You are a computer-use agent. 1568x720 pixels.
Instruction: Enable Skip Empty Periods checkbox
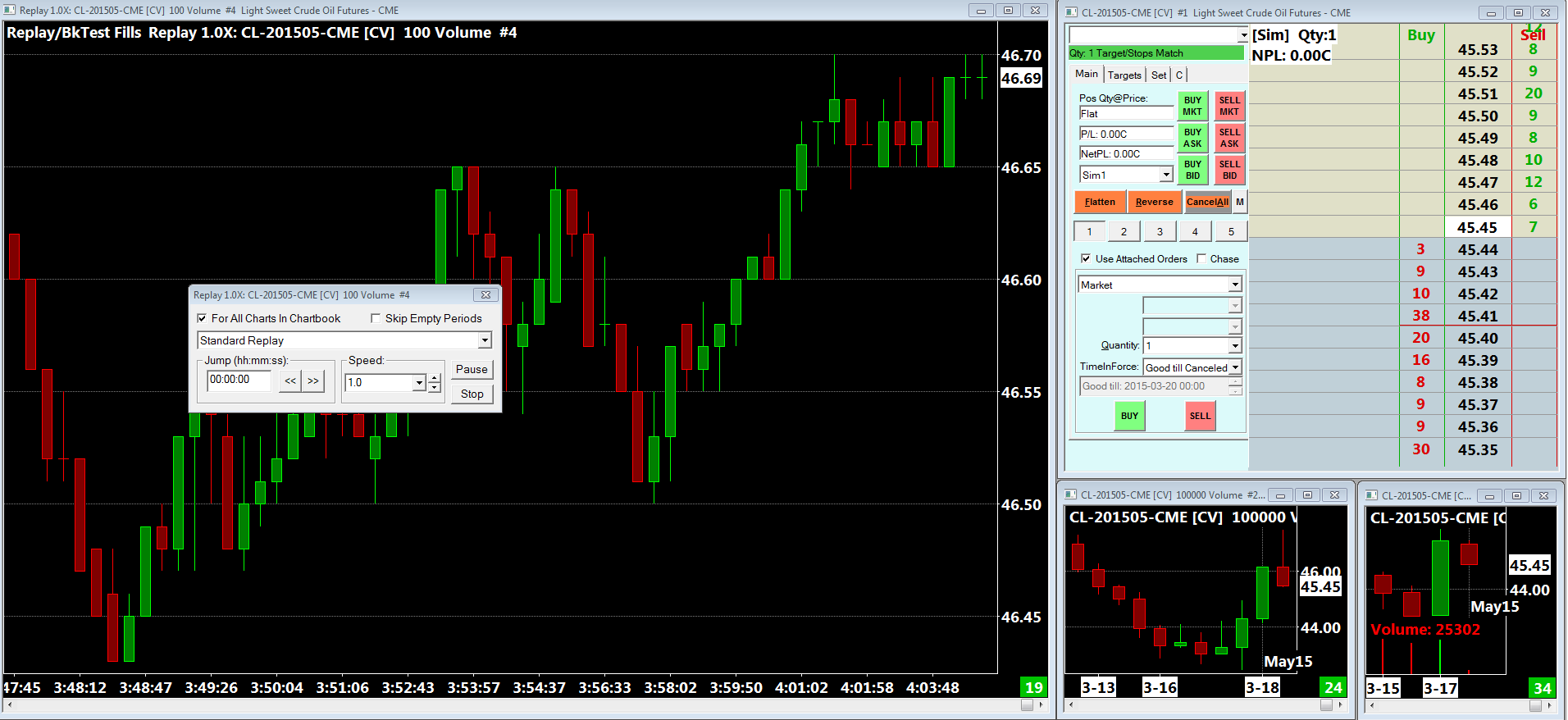(x=376, y=318)
